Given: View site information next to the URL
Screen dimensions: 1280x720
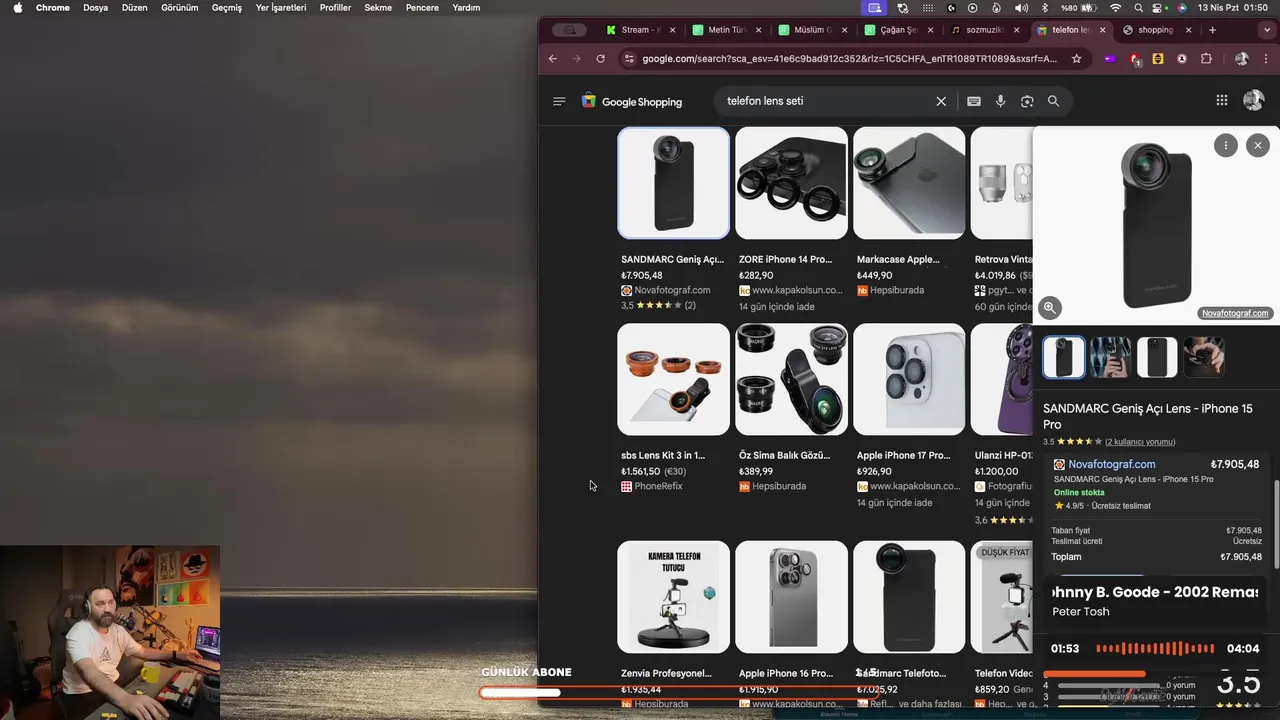Looking at the screenshot, I should coord(628,59).
